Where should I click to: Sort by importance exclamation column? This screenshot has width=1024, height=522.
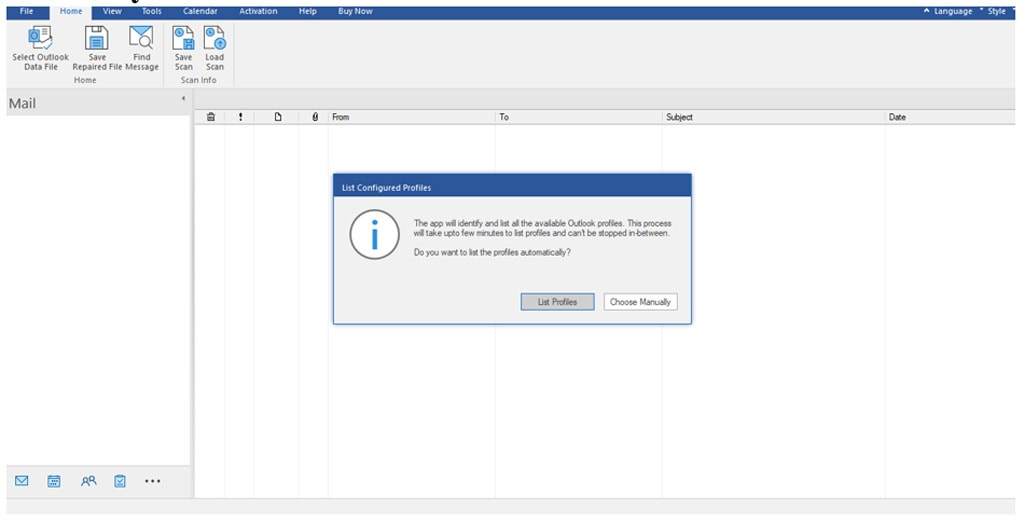240,117
